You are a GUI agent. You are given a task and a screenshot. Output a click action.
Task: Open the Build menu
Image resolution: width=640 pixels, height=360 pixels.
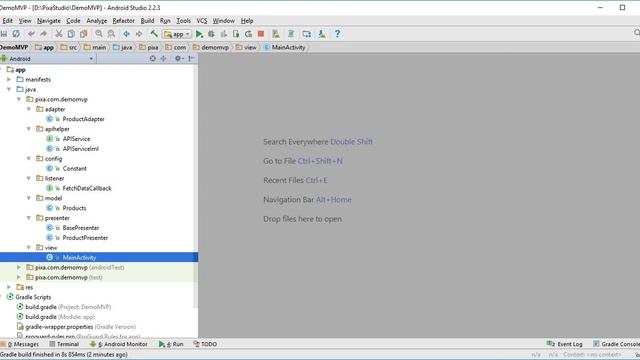click(x=147, y=21)
